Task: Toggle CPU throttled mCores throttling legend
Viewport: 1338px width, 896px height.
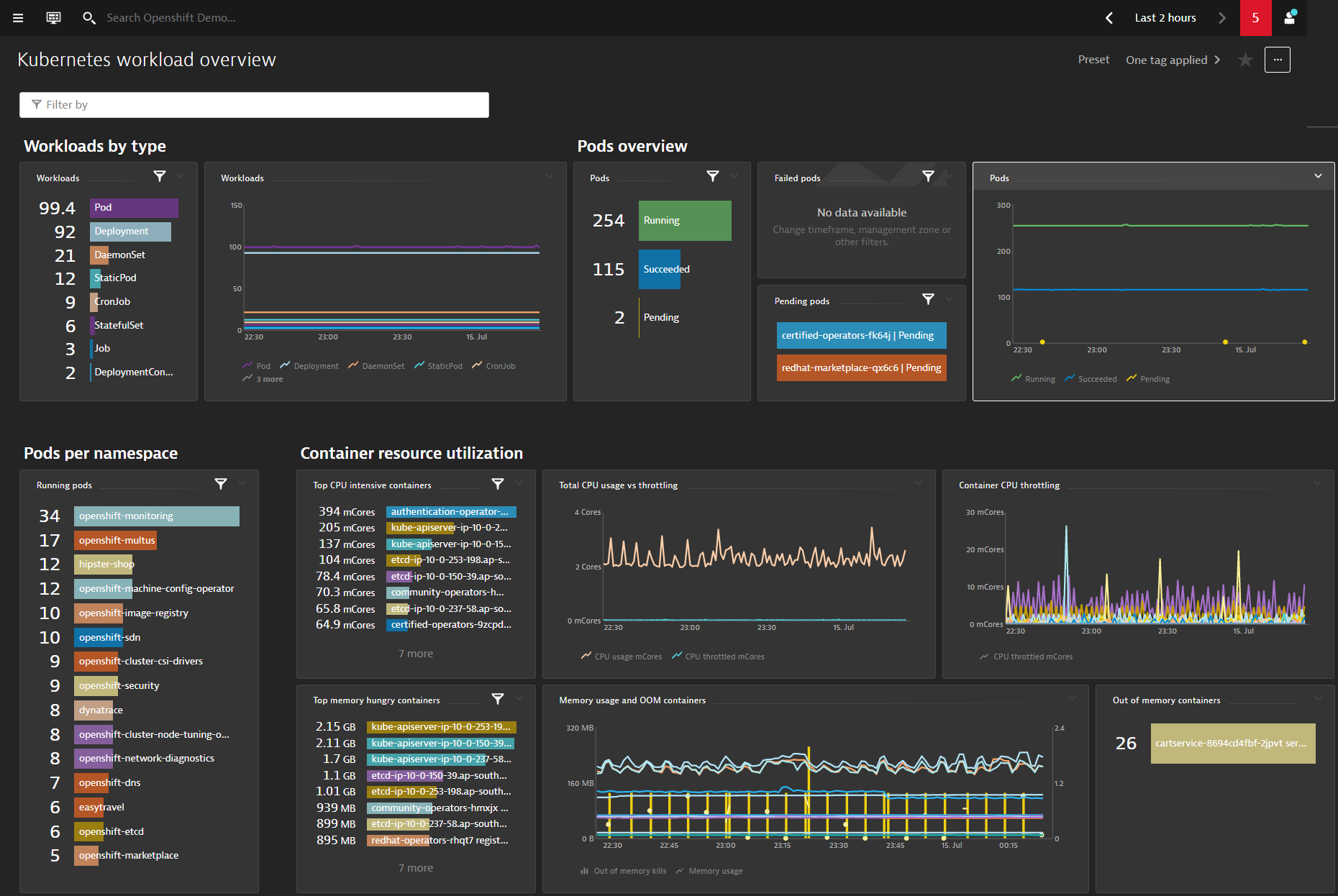Action: click(1027, 657)
